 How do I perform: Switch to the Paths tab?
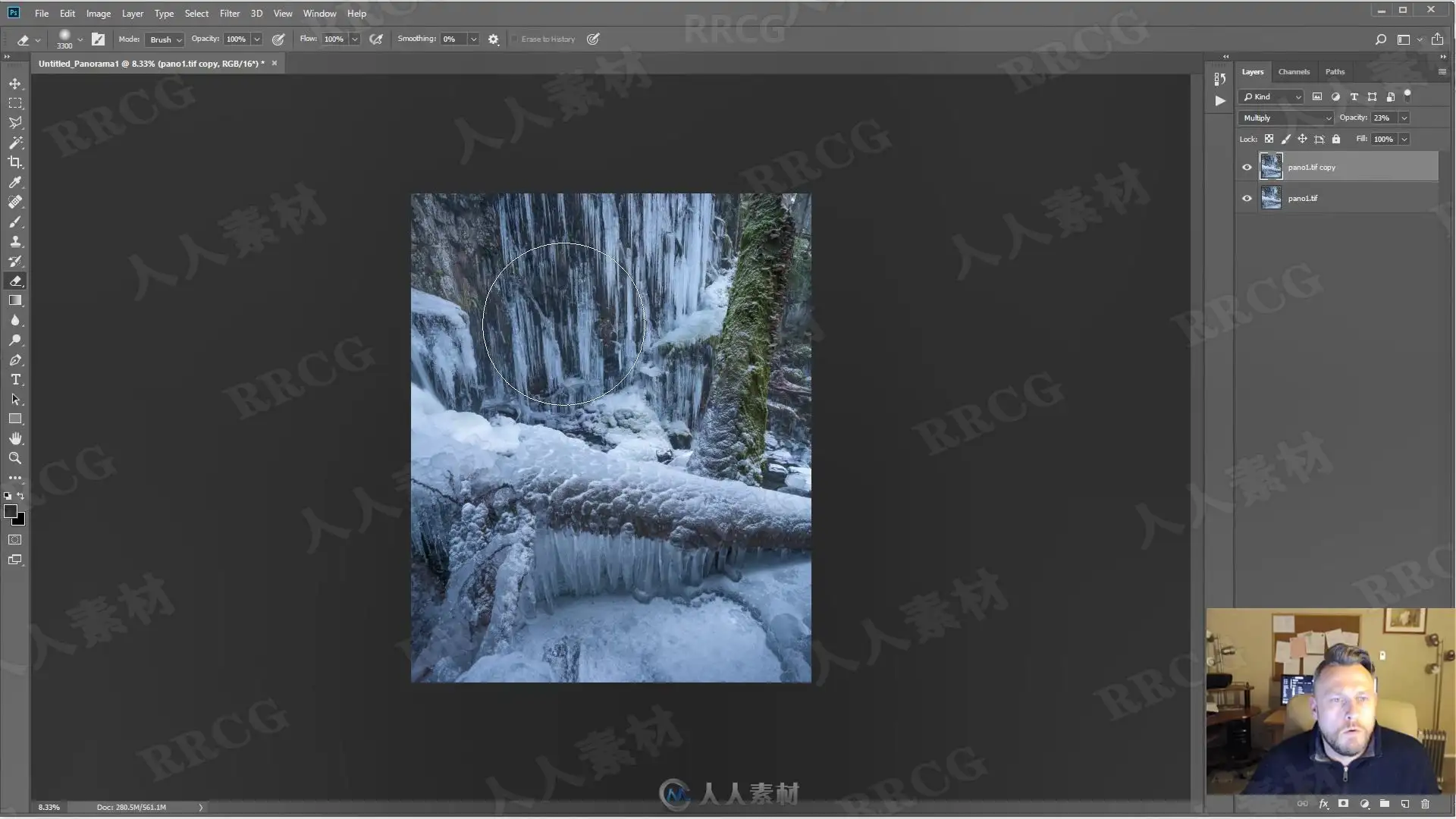click(x=1335, y=72)
